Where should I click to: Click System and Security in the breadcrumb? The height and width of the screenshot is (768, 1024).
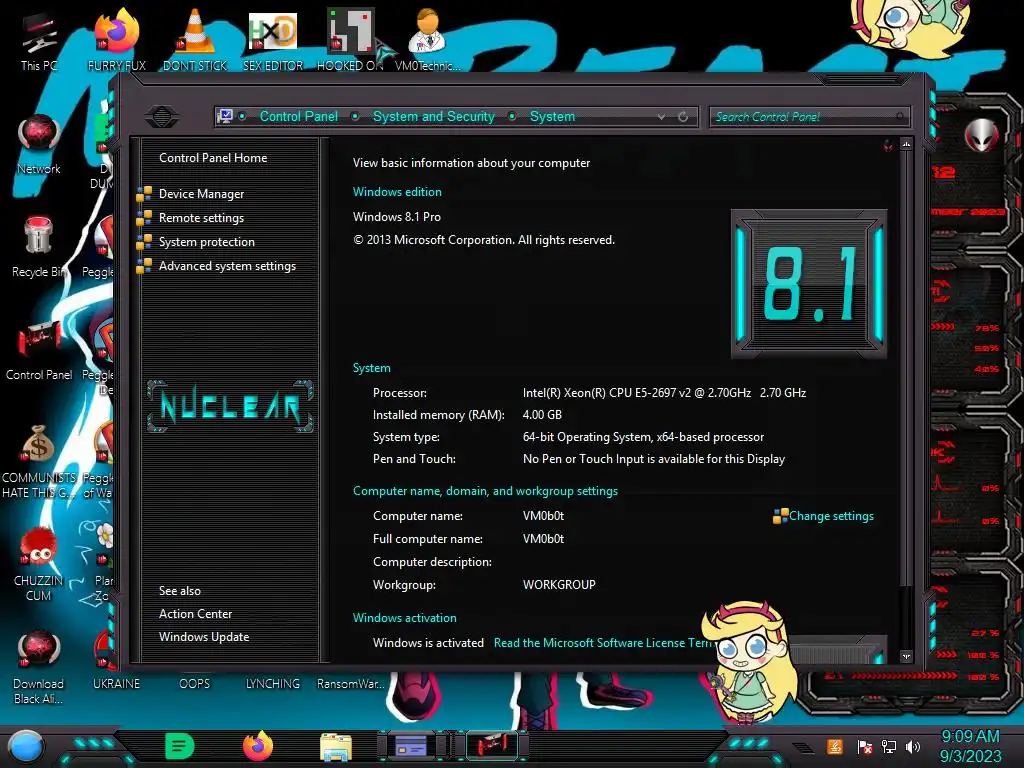tap(434, 116)
